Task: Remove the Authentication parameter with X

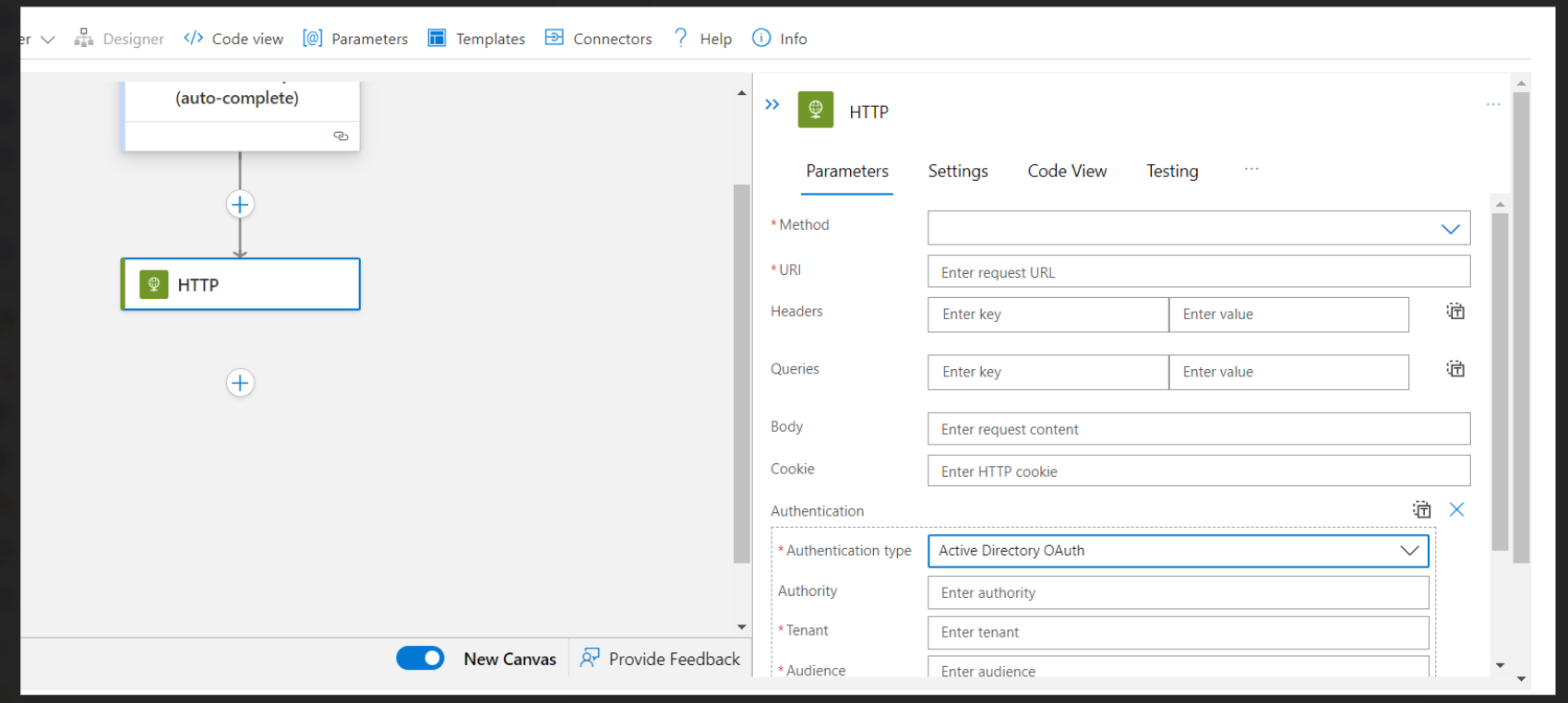Action: click(1457, 509)
